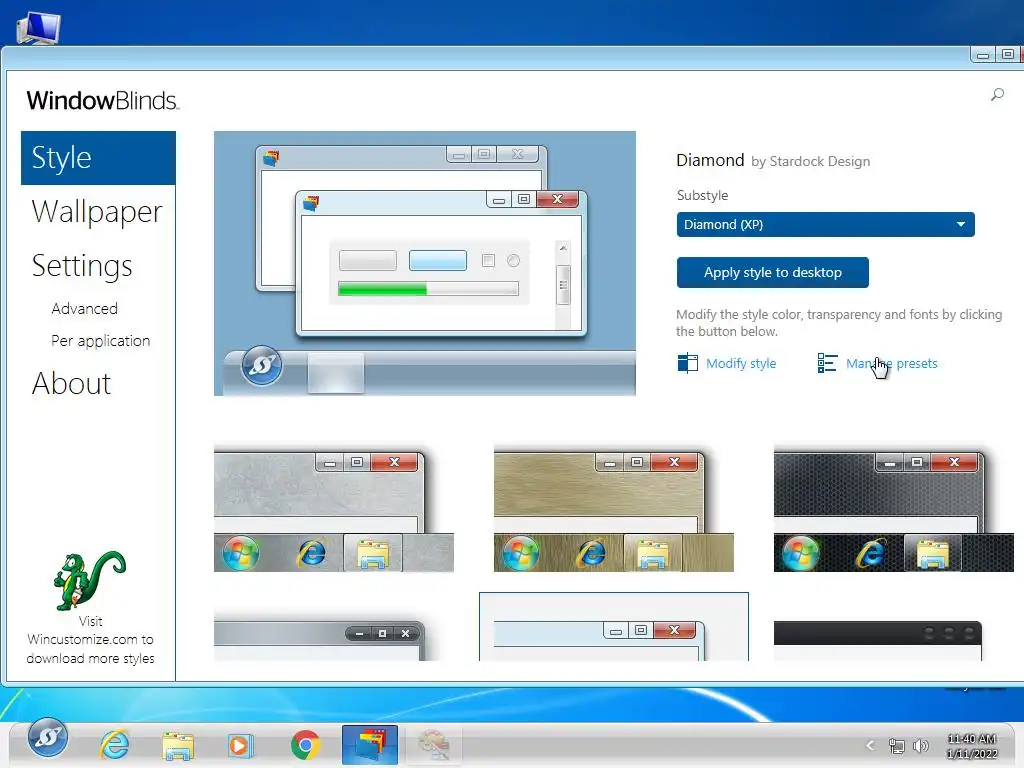Click the Diamond style name heading

tap(710, 160)
